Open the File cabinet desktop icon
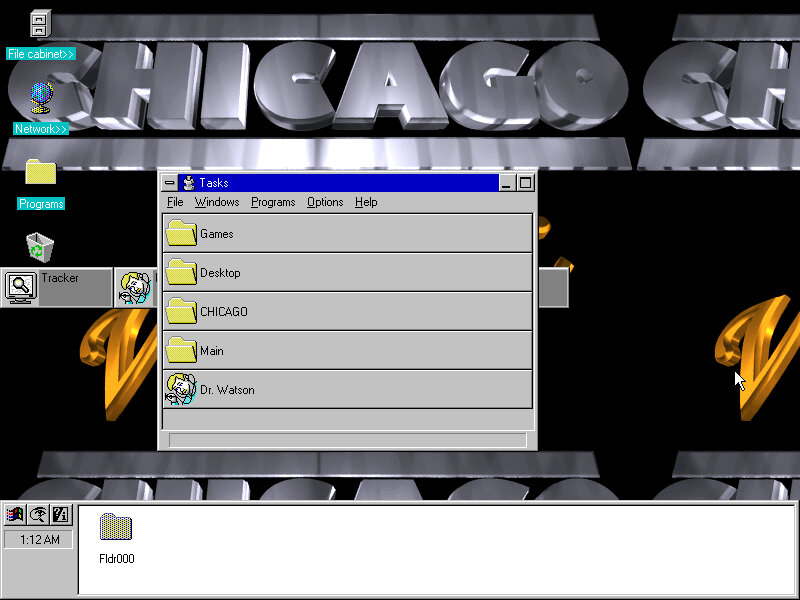 tap(40, 24)
